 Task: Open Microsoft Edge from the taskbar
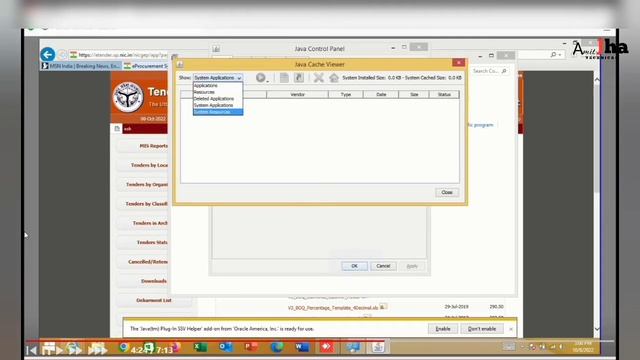pyautogui.click(x=277, y=347)
